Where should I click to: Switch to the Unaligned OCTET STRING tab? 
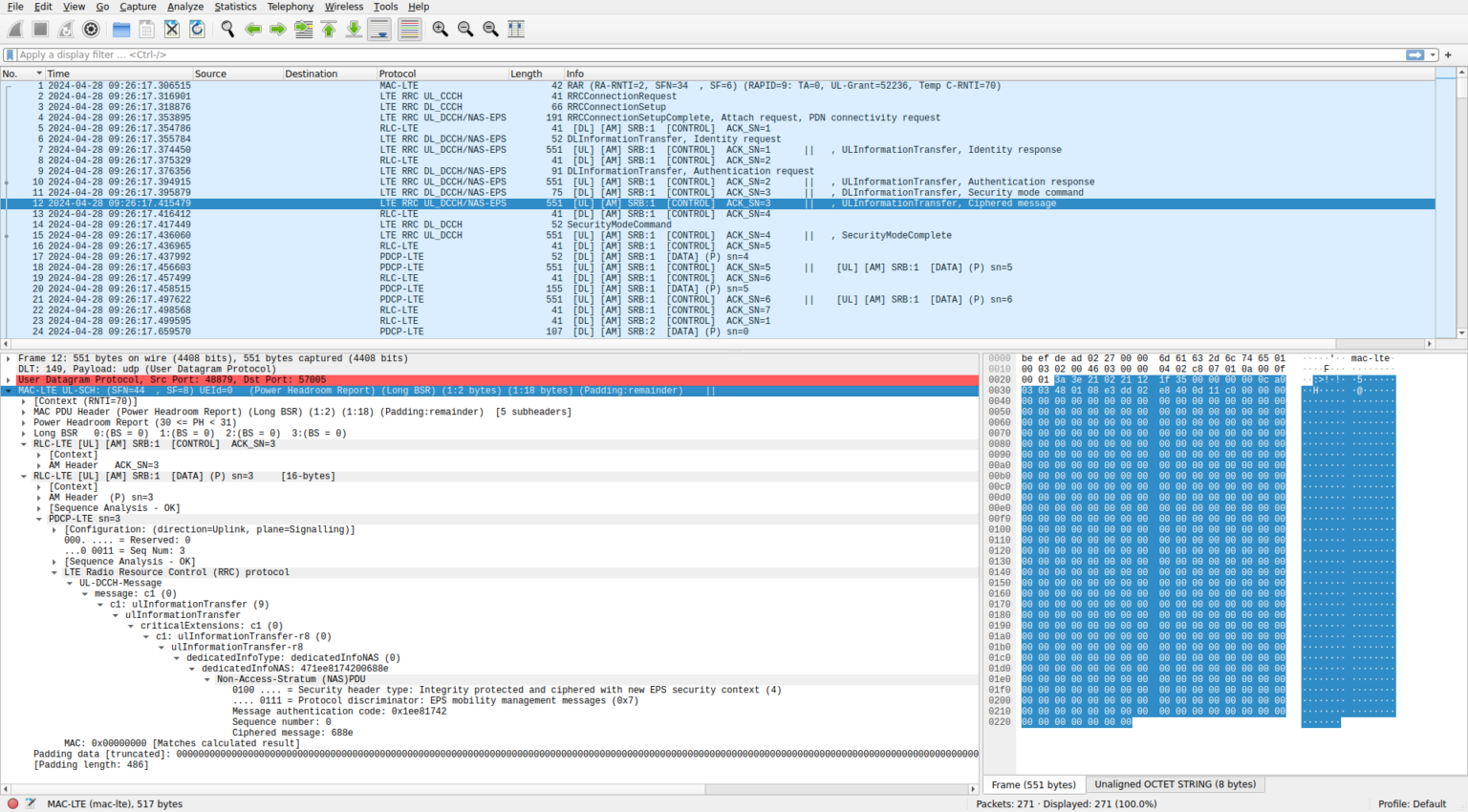click(x=1175, y=783)
